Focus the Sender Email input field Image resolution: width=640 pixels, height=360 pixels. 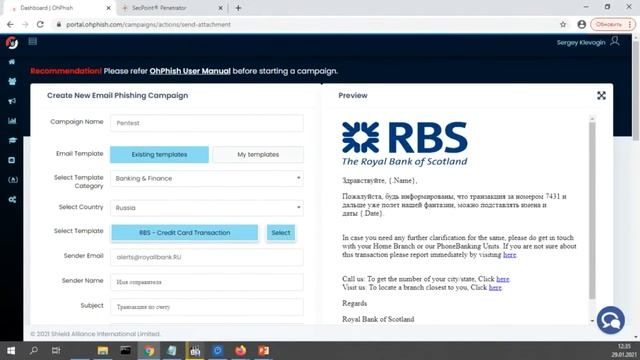click(x=207, y=257)
